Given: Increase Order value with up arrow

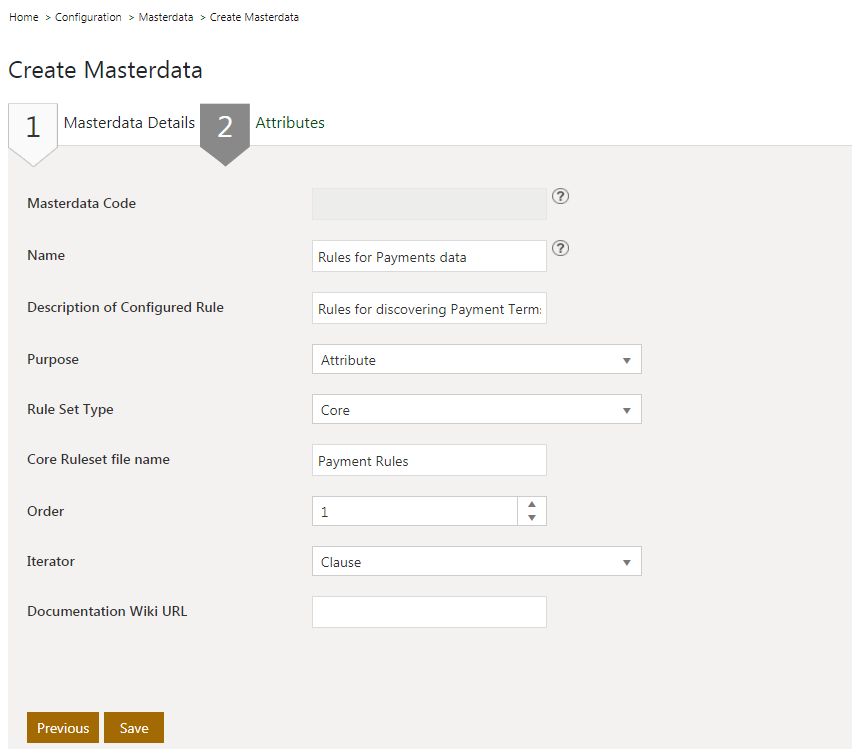Looking at the screenshot, I should 532,504.
